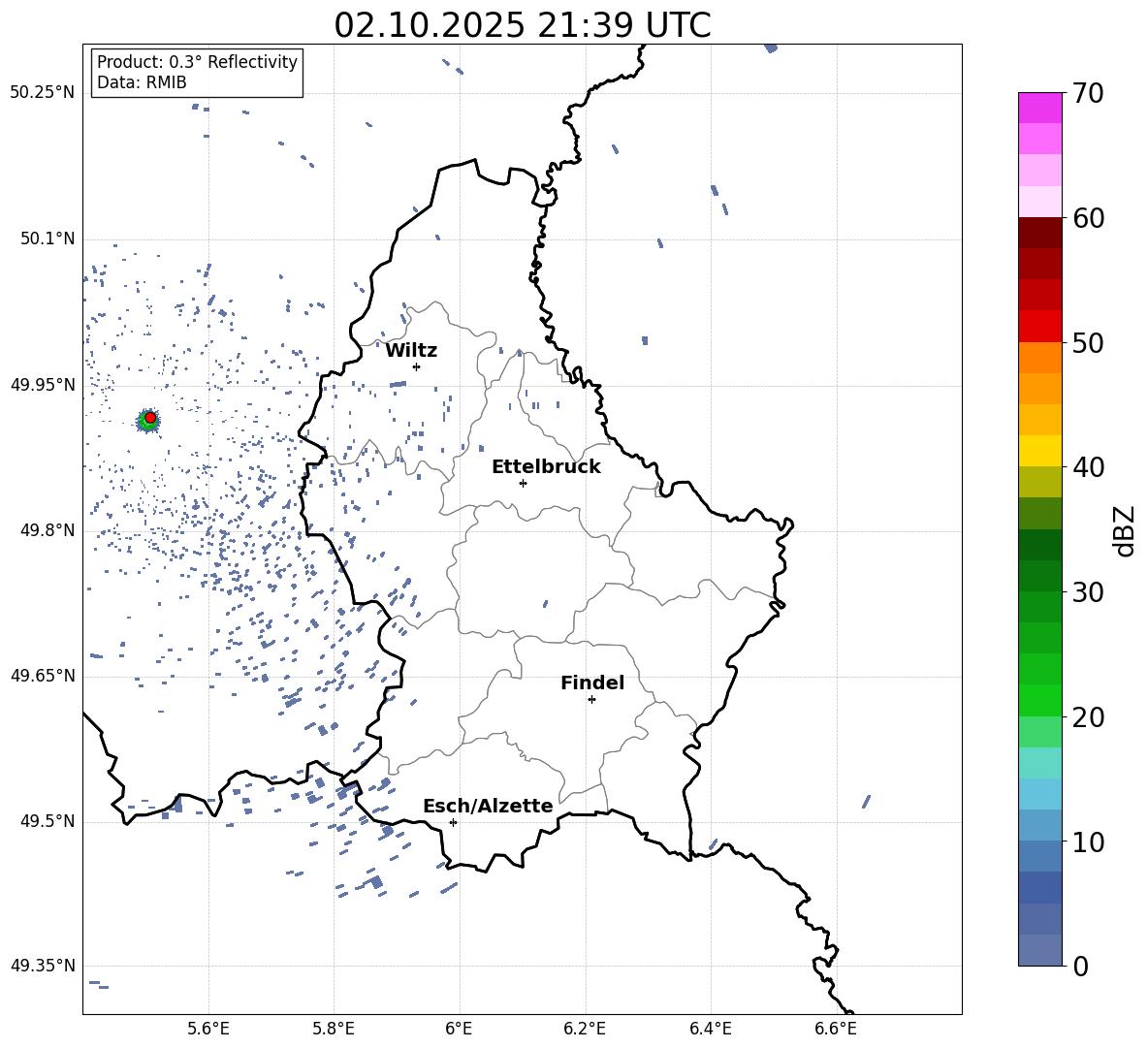Click the Esch/Alzette city label

pyautogui.click(x=488, y=806)
